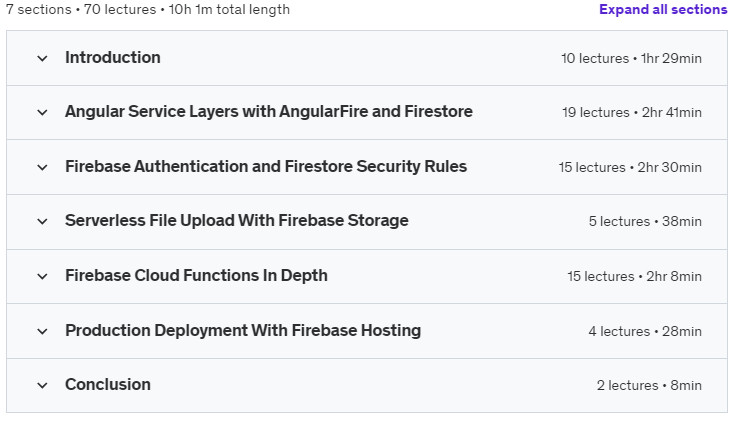This screenshot has height=426, width=731.
Task: Click '10 lectures • 1hr 29min' text
Action: (631, 58)
